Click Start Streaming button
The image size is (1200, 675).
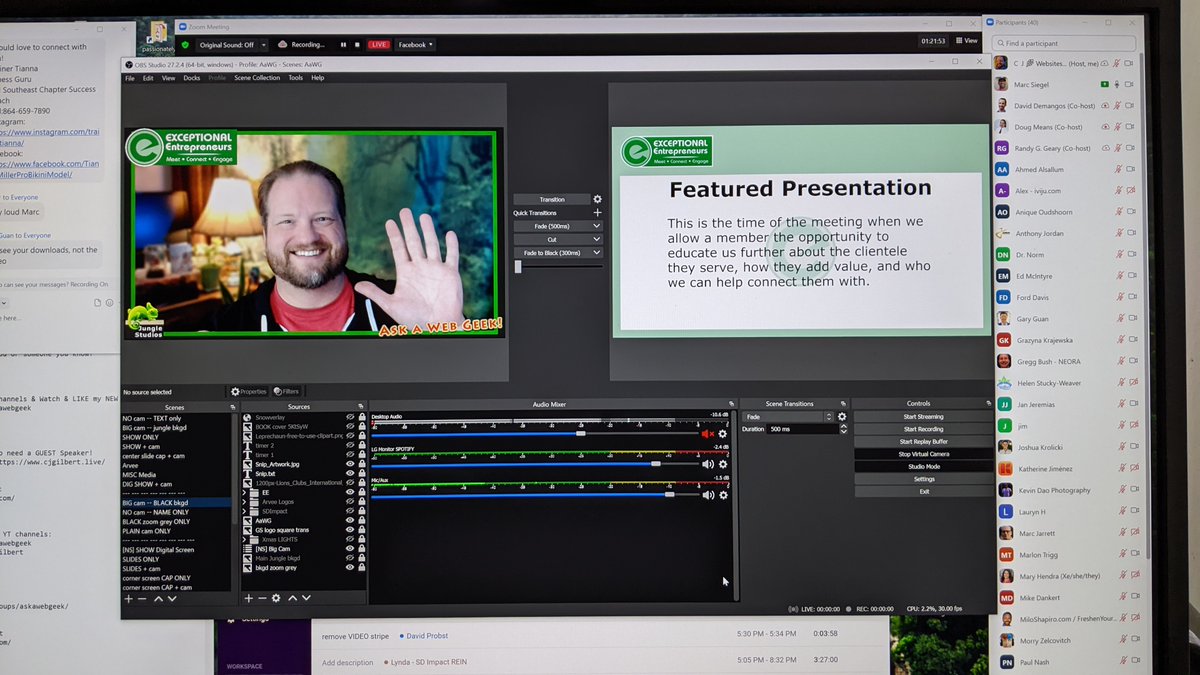(923, 416)
